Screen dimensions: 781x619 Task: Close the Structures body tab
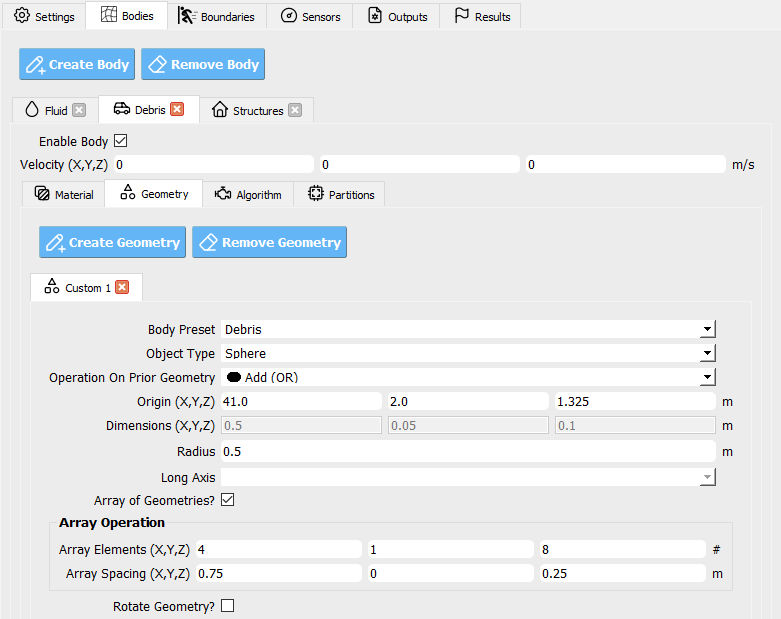pos(295,110)
